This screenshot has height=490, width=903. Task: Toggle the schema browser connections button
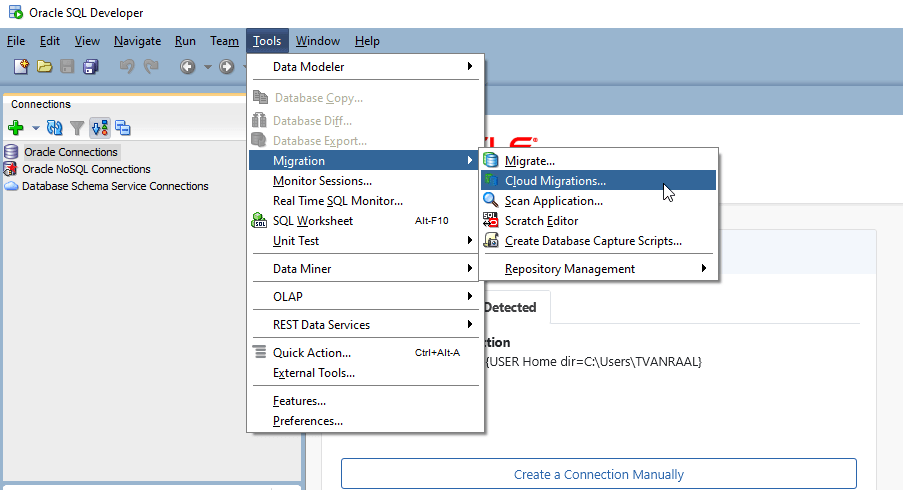click(100, 128)
